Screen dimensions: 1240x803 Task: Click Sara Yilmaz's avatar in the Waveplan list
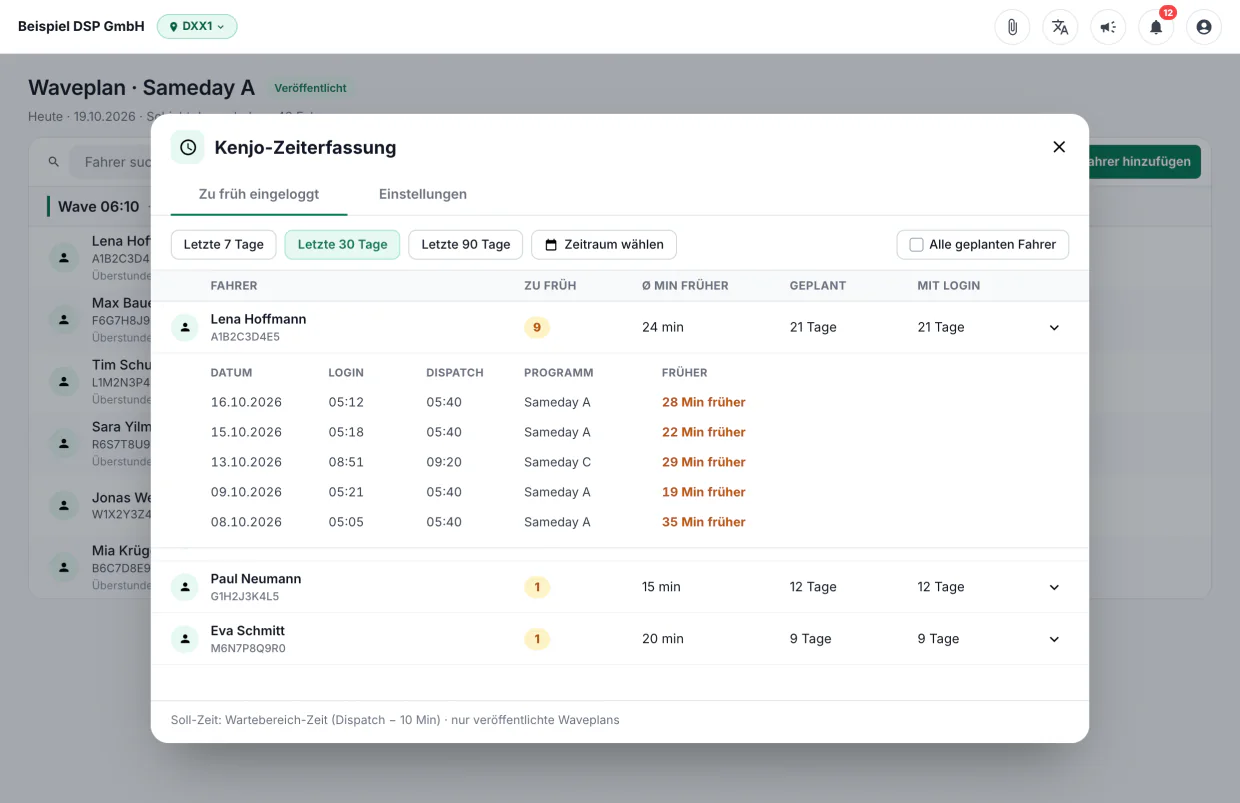[x=64, y=443]
